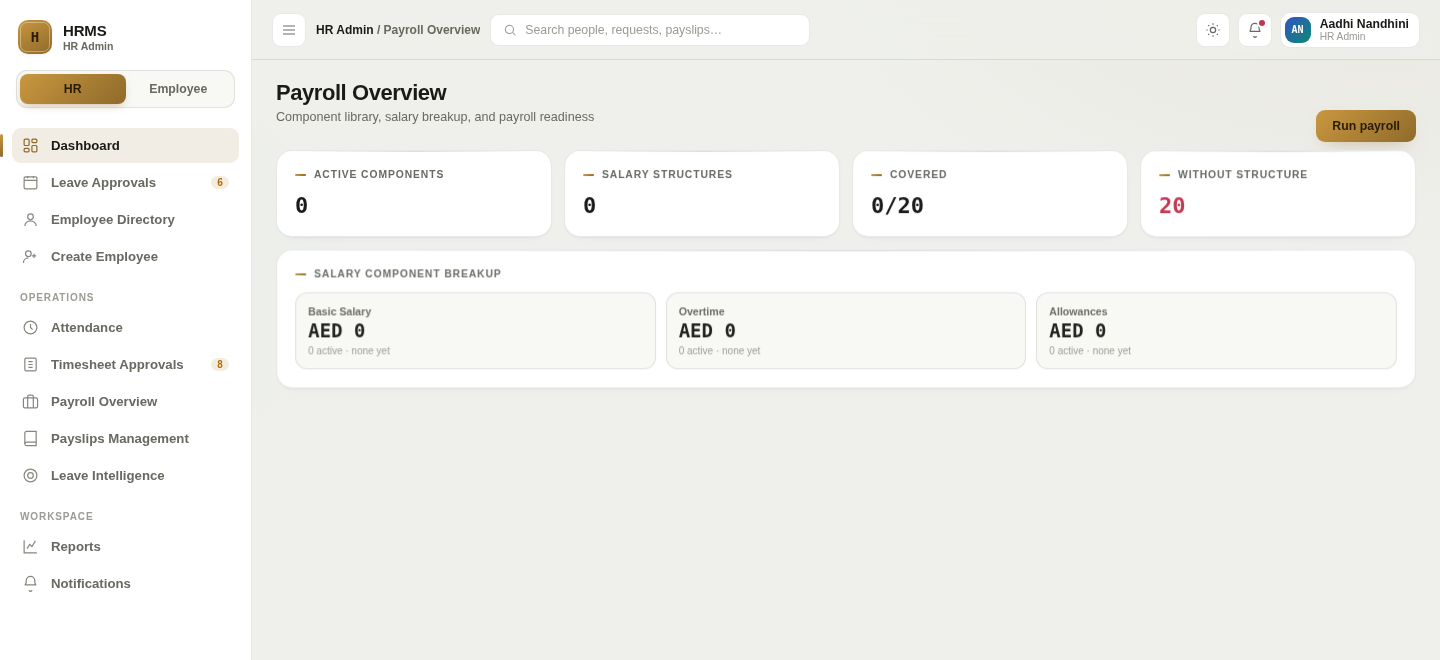Open Employee Directory menu item
Screen dimensions: 1440x660
click(x=125, y=220)
